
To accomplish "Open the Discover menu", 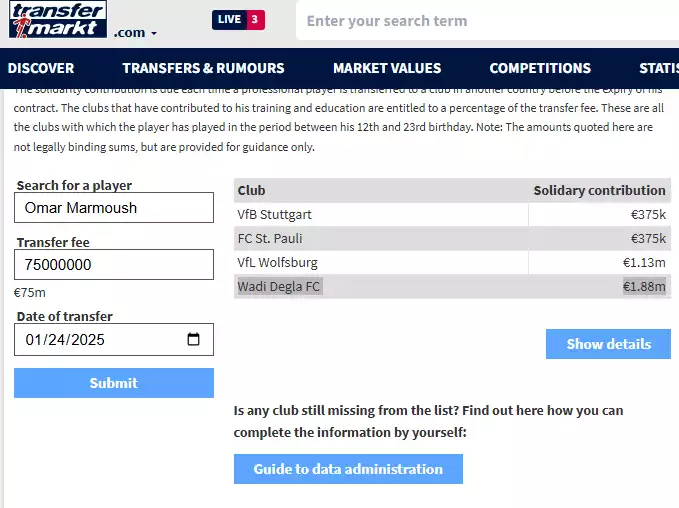I will (41, 68).
